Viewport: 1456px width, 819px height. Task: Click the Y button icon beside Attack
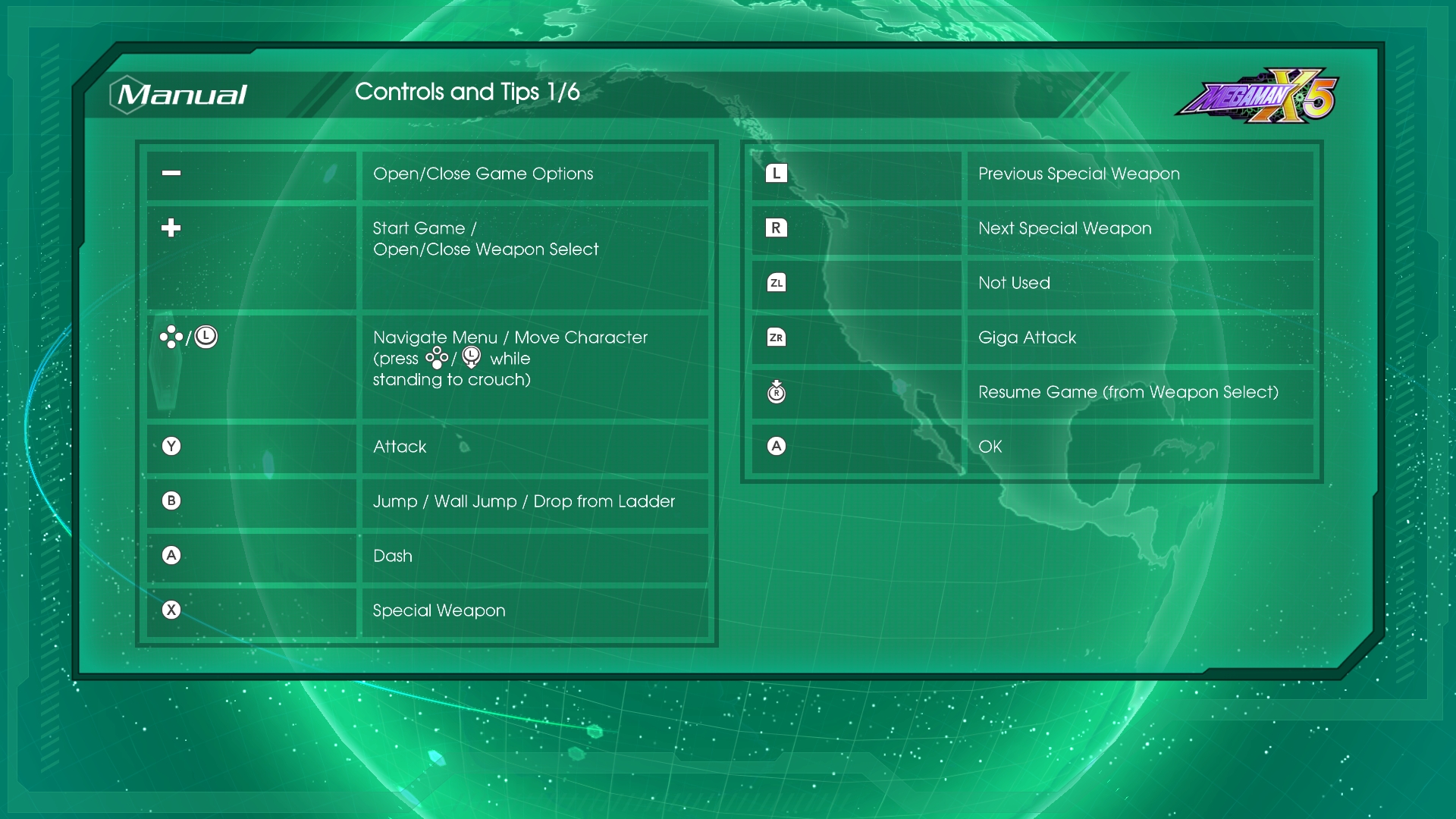tap(171, 446)
